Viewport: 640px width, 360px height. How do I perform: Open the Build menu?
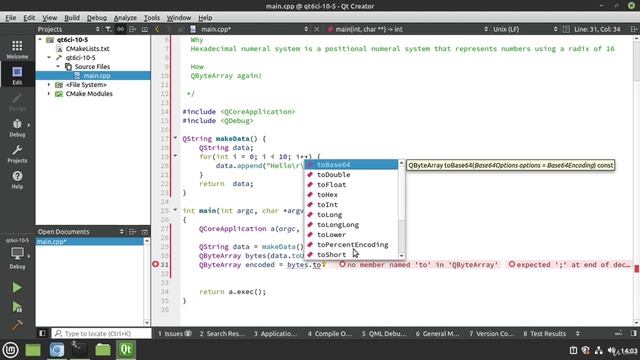point(72,18)
